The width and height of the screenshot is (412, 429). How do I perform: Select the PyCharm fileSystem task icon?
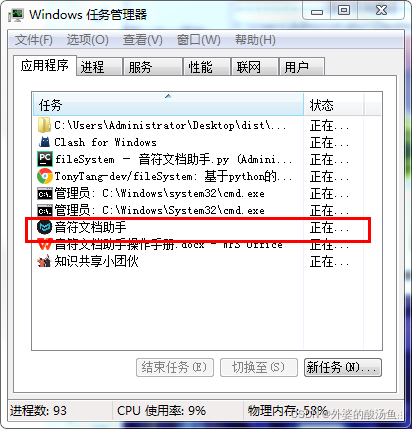coord(45,159)
